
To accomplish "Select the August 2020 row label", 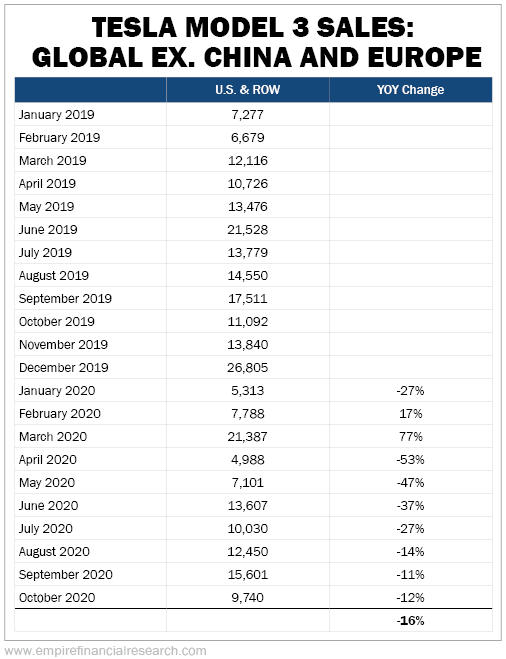I will tap(54, 551).
